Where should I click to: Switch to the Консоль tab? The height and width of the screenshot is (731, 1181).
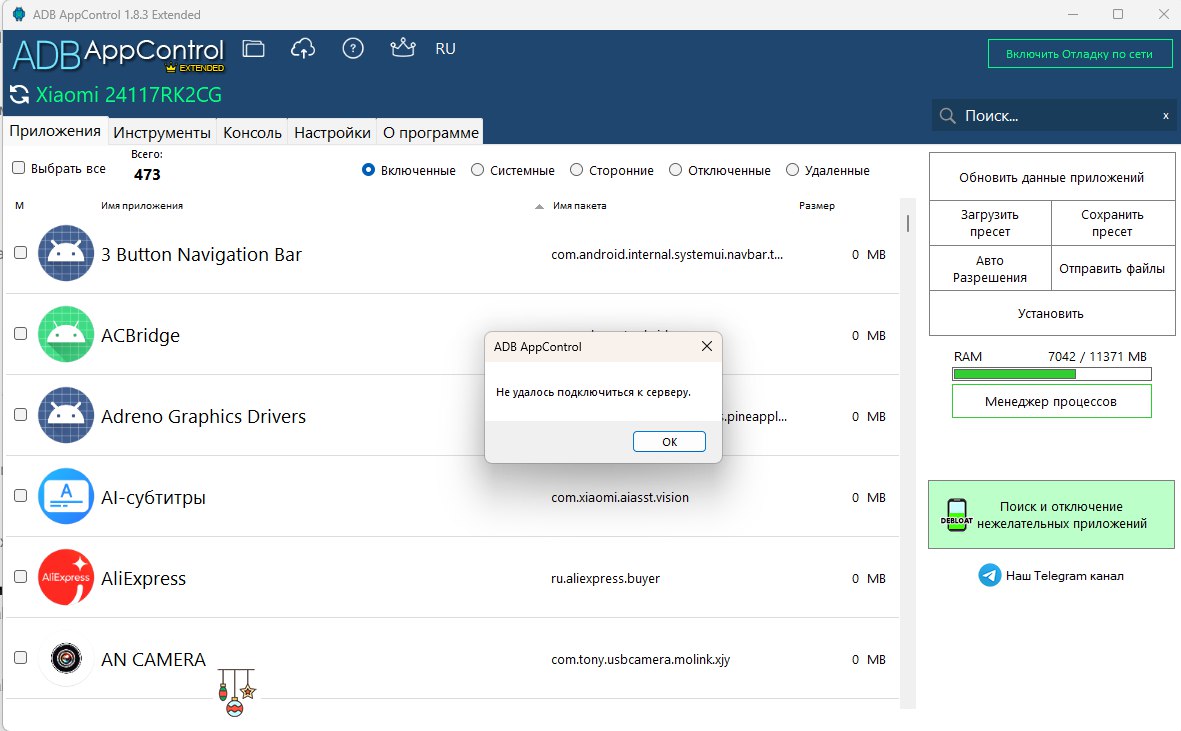click(x=252, y=132)
